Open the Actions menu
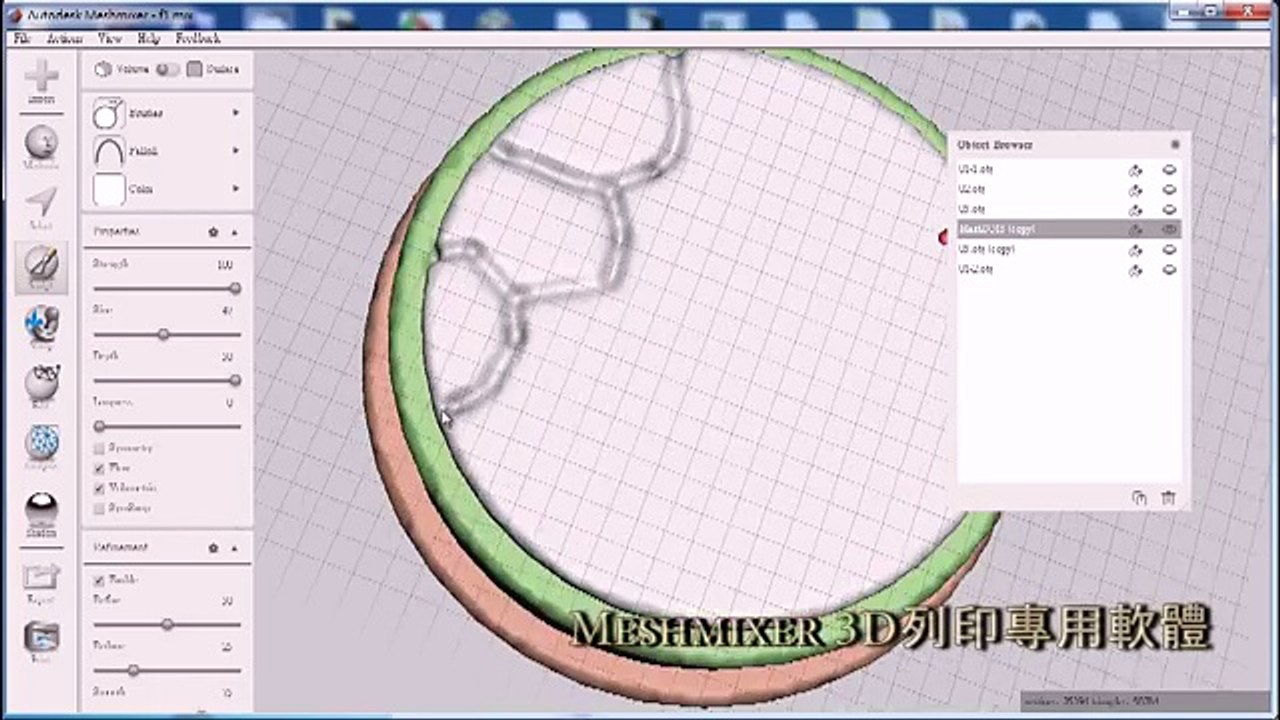The image size is (1280, 720). [64, 38]
